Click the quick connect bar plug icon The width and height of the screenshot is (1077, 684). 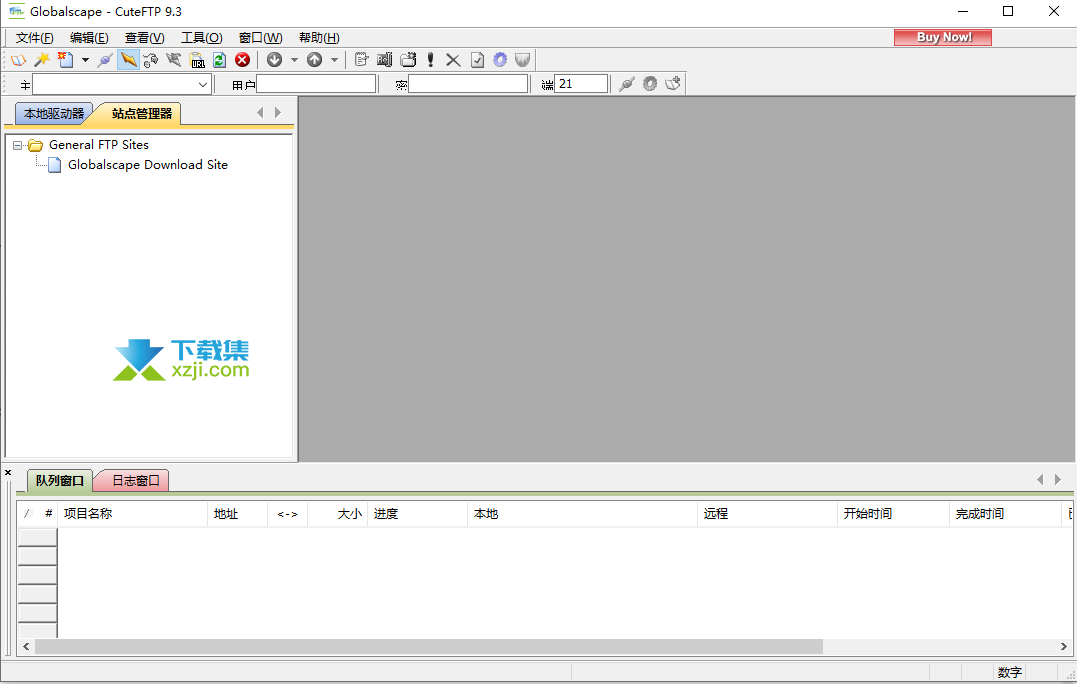click(x=626, y=84)
